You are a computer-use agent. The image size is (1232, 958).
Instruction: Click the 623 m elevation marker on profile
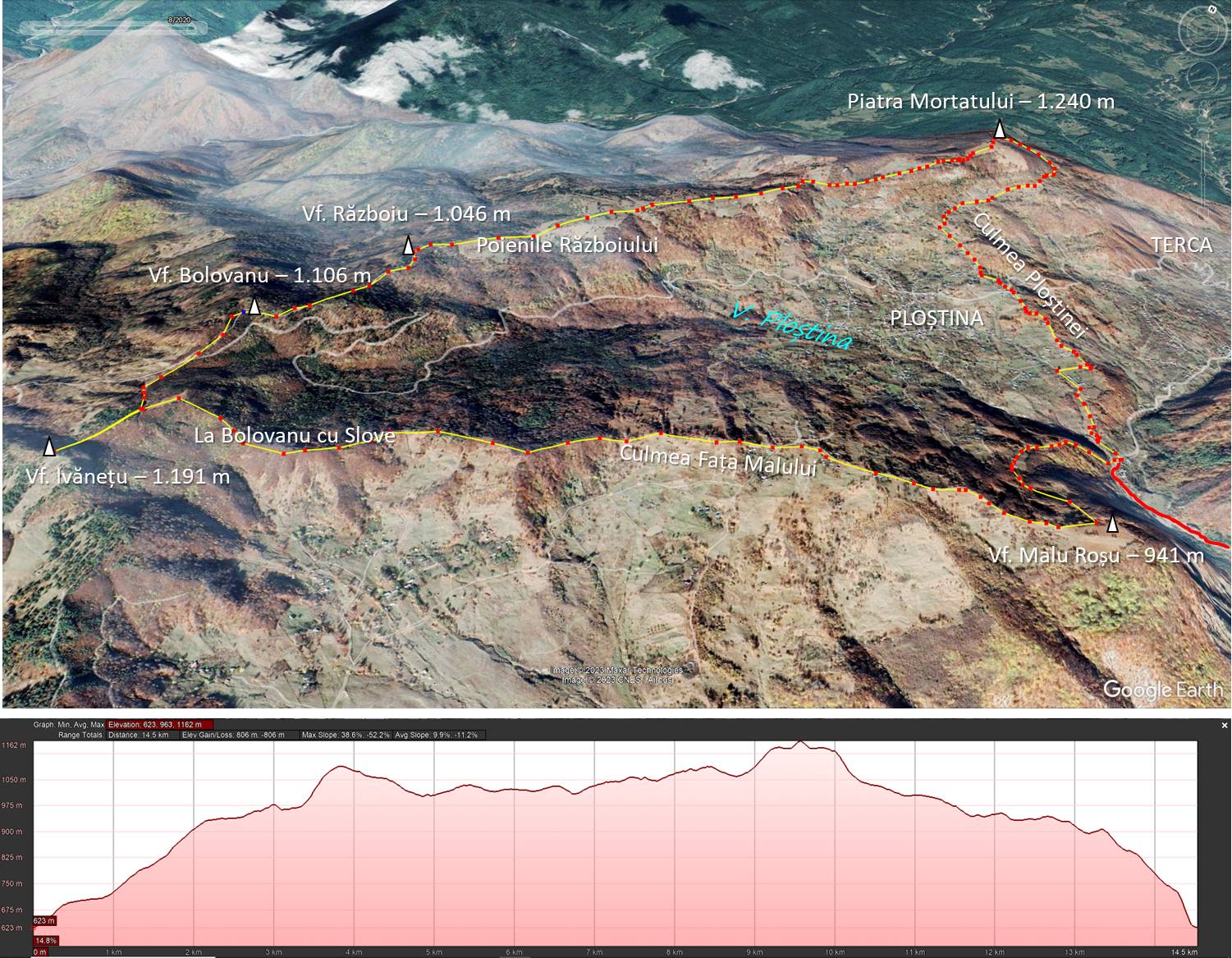[x=44, y=920]
